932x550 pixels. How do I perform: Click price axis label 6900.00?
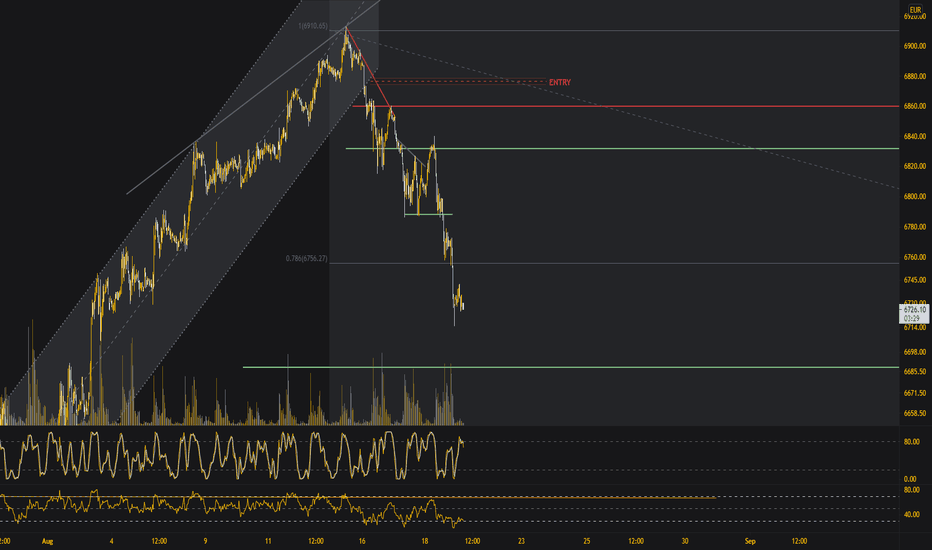pyautogui.click(x=914, y=46)
